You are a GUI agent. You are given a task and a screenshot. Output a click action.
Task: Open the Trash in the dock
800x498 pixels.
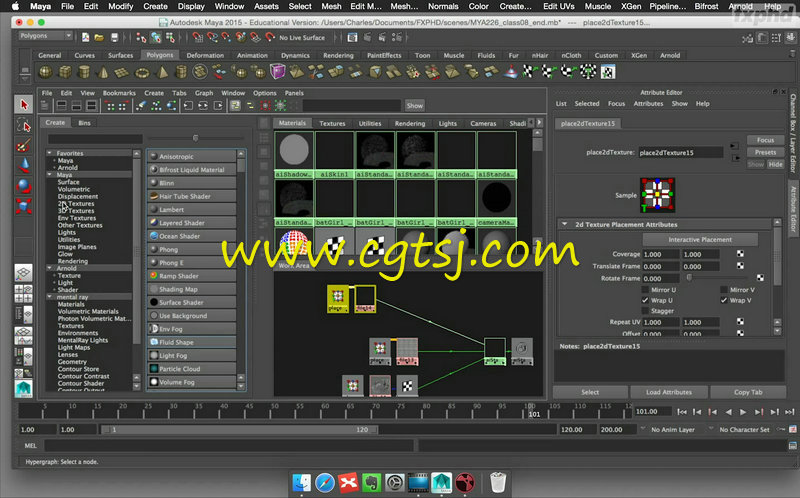[498, 482]
